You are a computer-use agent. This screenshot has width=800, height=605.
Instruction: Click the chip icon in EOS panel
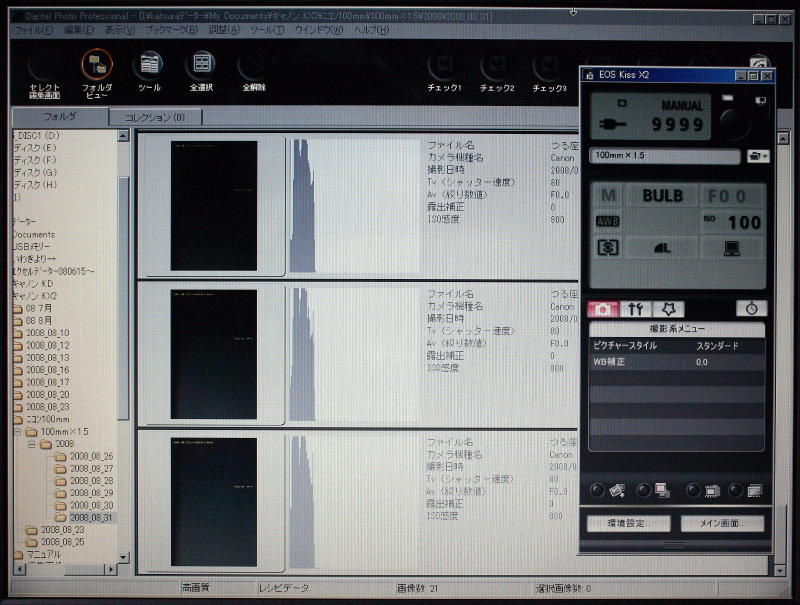tap(711, 491)
